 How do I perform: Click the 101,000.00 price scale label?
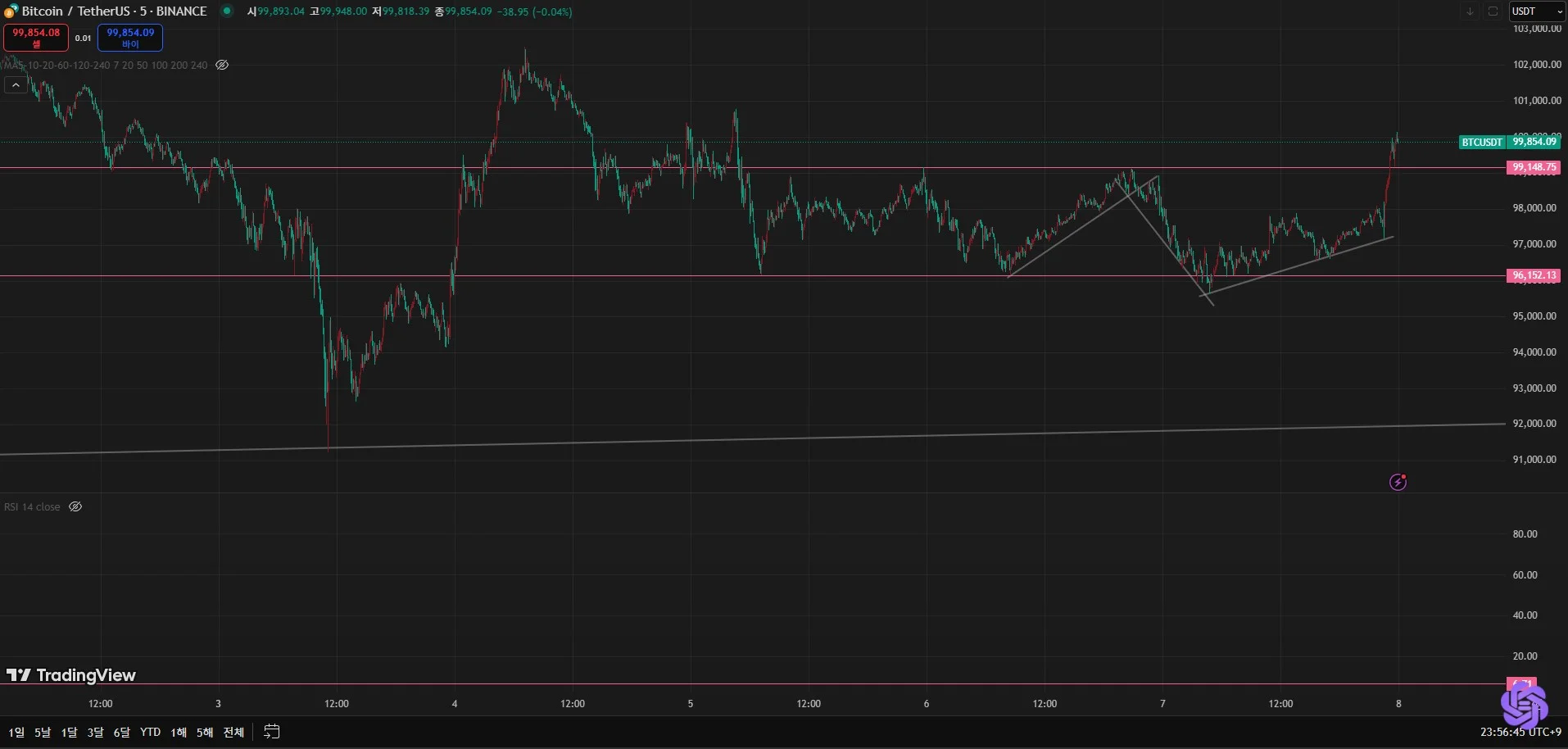point(1537,101)
